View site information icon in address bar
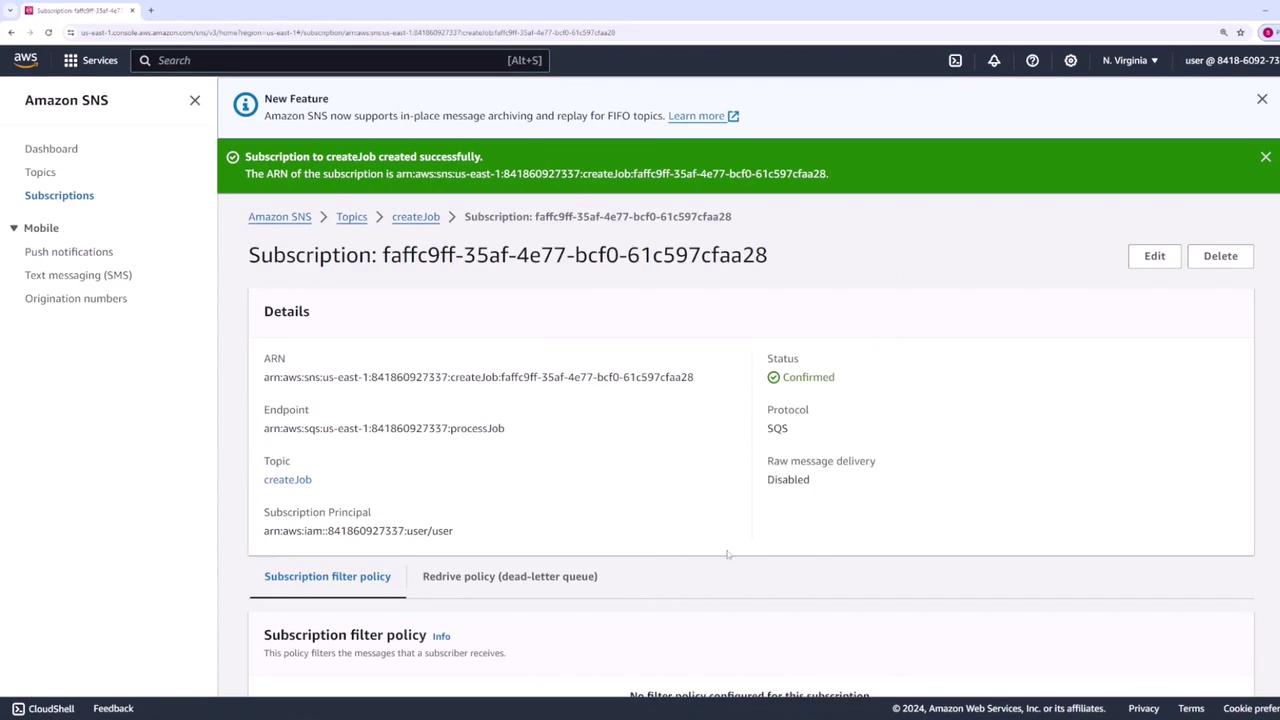 tap(70, 32)
